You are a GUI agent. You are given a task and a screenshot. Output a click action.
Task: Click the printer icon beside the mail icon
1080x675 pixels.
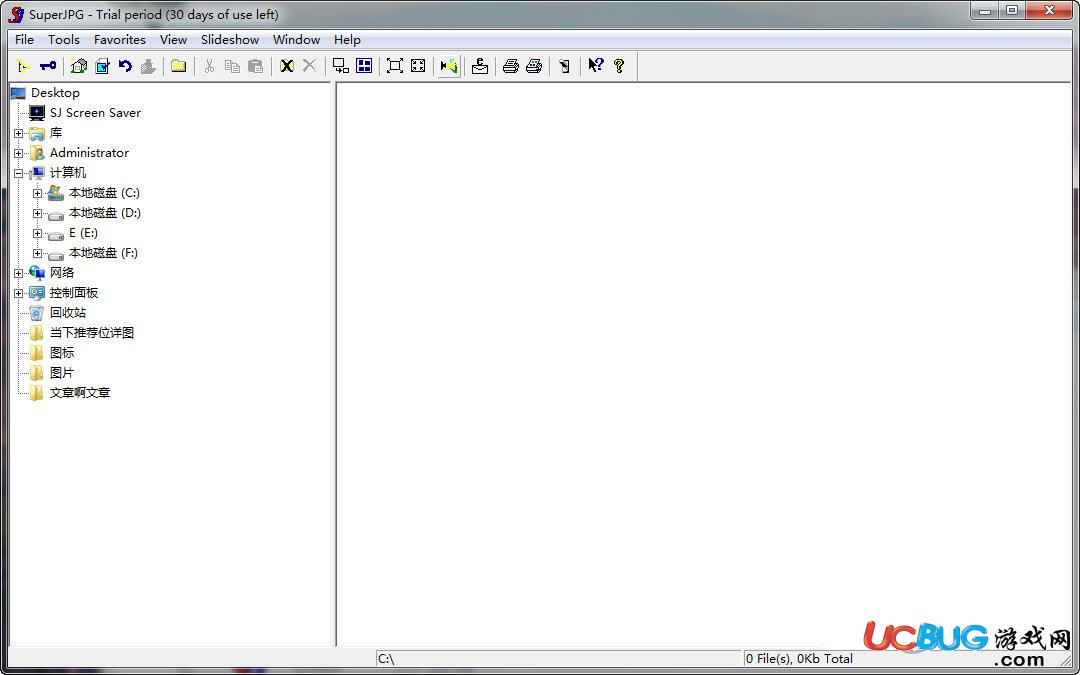510,66
